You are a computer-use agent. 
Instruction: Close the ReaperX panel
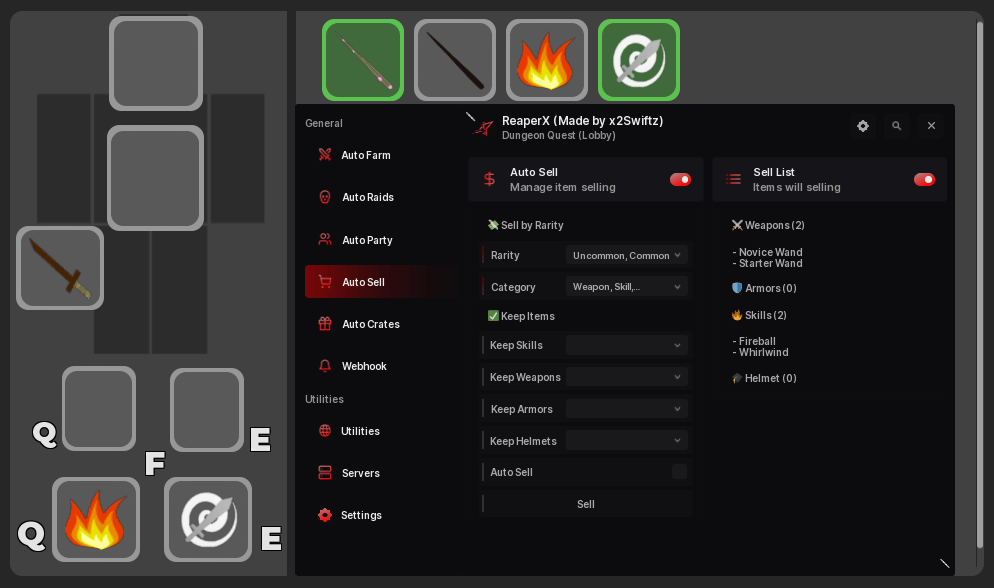click(931, 125)
